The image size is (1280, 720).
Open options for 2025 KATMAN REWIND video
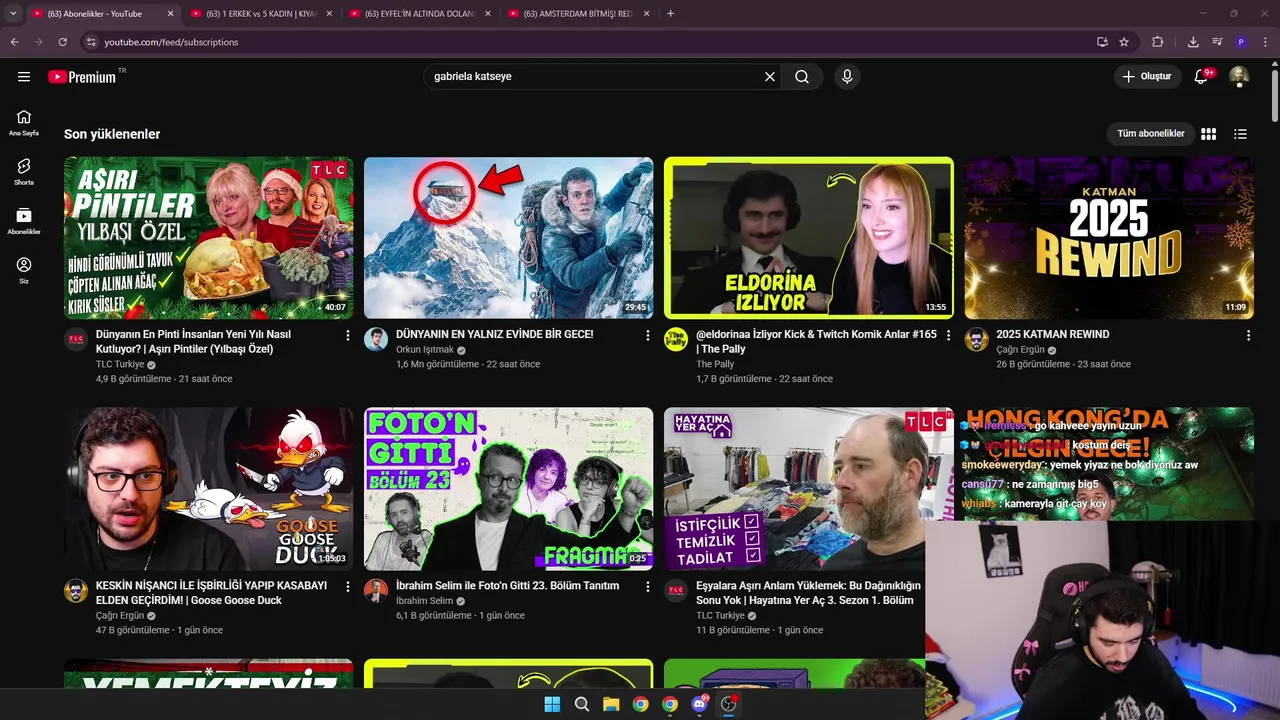(1248, 336)
